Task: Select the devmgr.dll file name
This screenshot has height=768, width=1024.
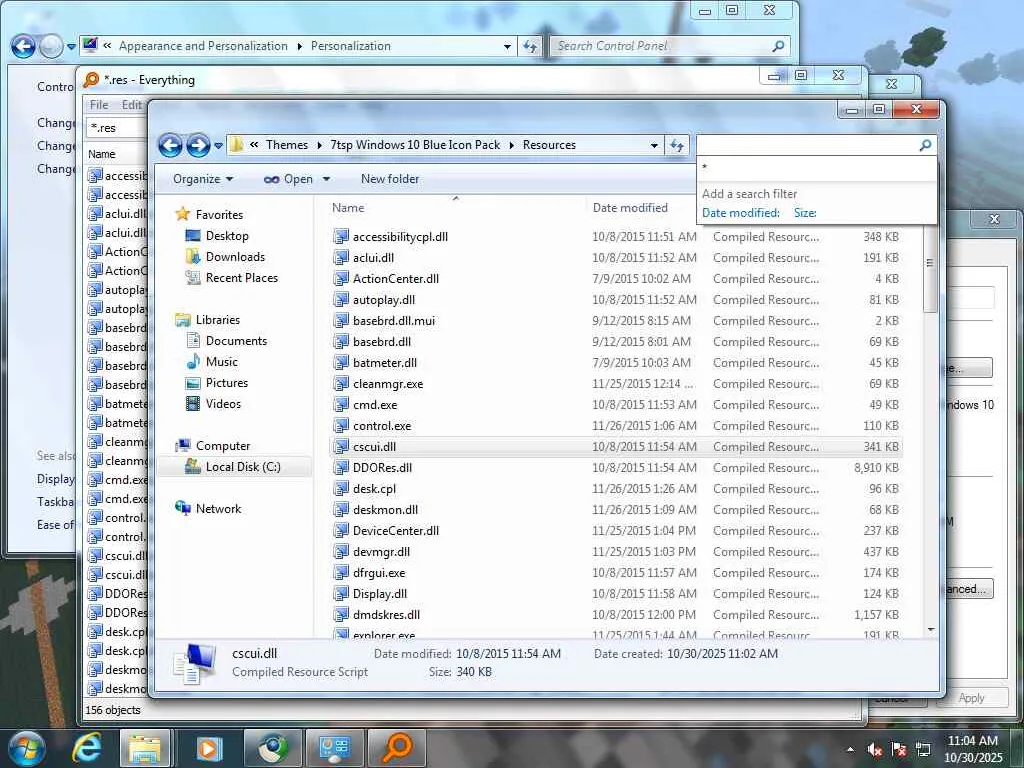Action: (381, 552)
